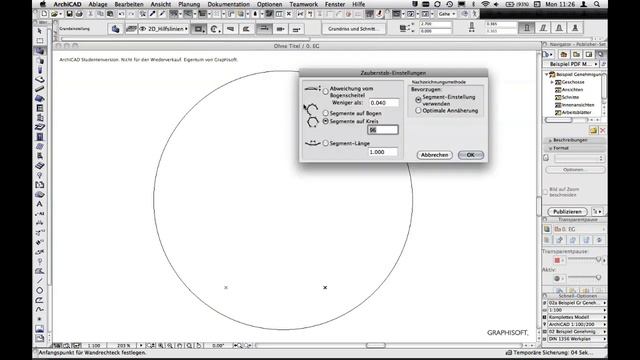This screenshot has height=360, width=640.
Task: Open the Teamwork menu
Action: click(304, 4)
